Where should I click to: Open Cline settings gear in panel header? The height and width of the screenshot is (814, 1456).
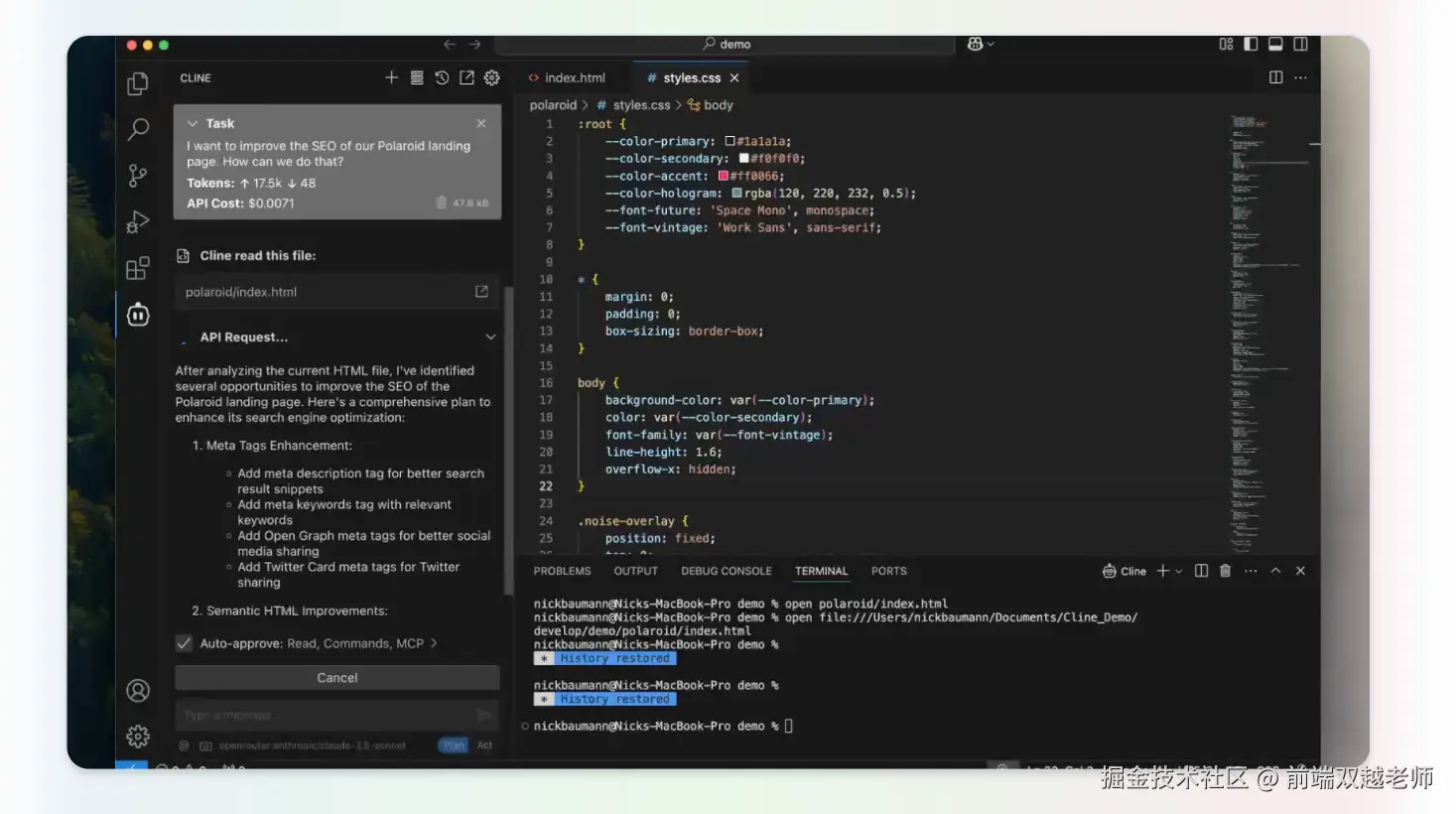(491, 77)
